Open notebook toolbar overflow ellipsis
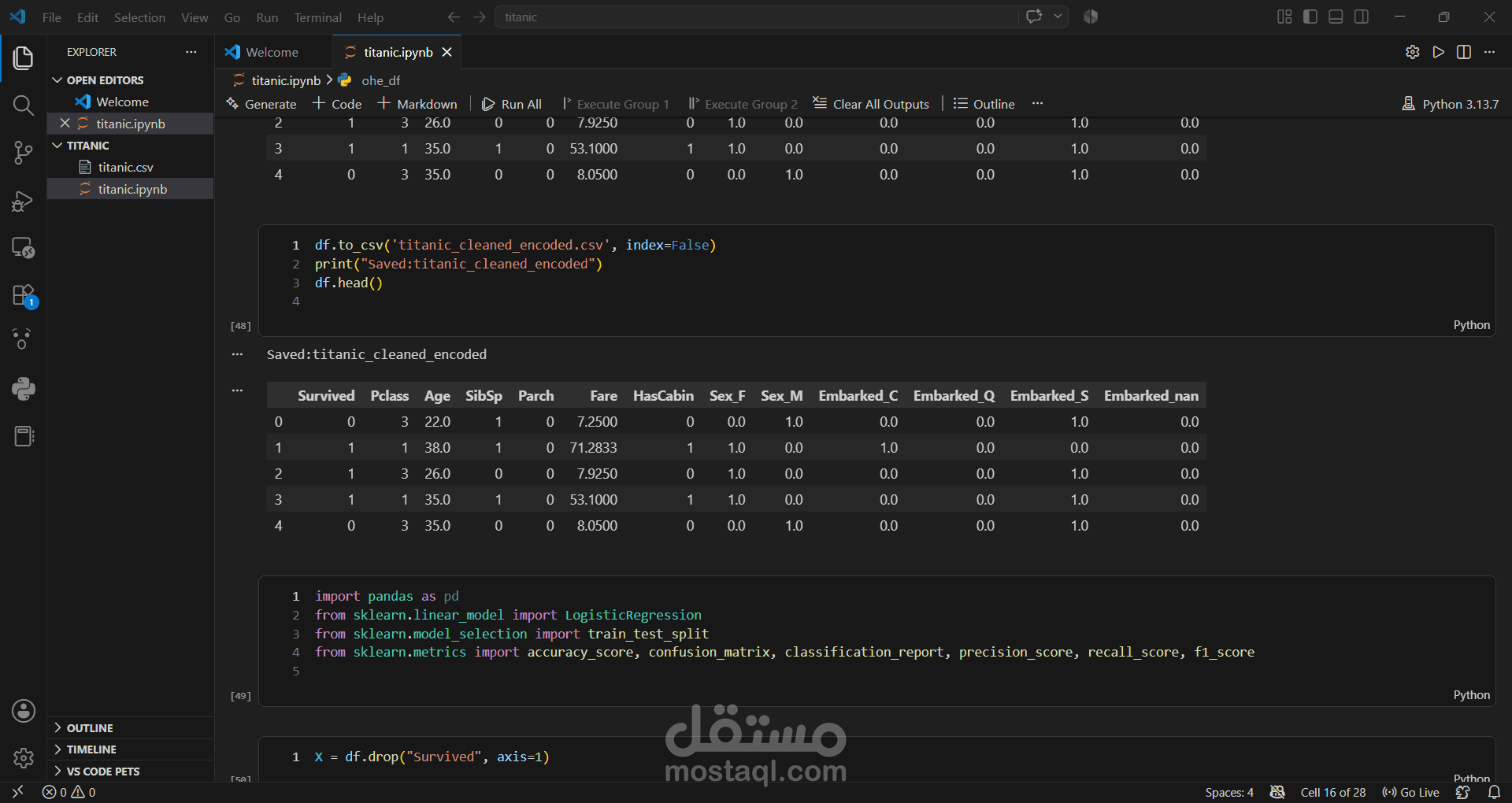The image size is (1512, 803). point(1037,104)
